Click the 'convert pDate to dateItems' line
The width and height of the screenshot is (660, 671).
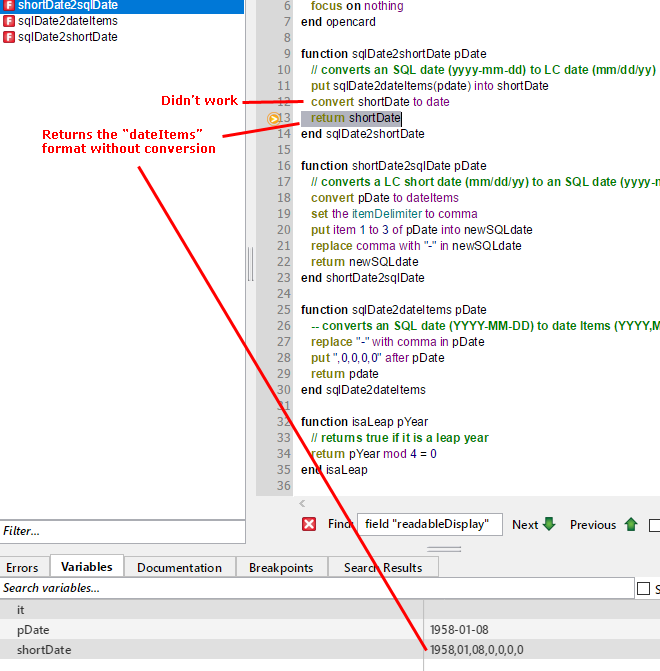384,198
